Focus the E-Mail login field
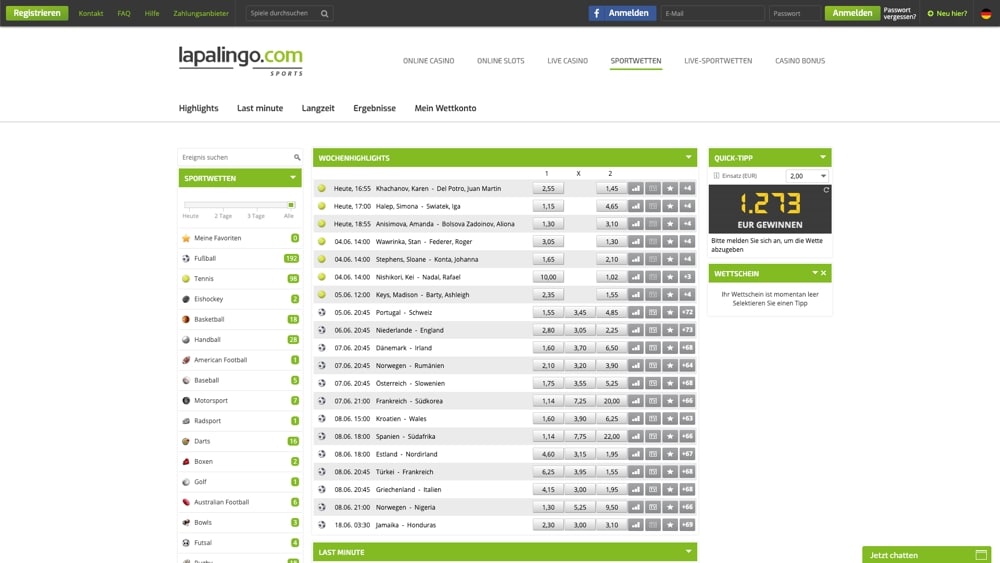This screenshot has width=1000, height=563. pos(712,13)
